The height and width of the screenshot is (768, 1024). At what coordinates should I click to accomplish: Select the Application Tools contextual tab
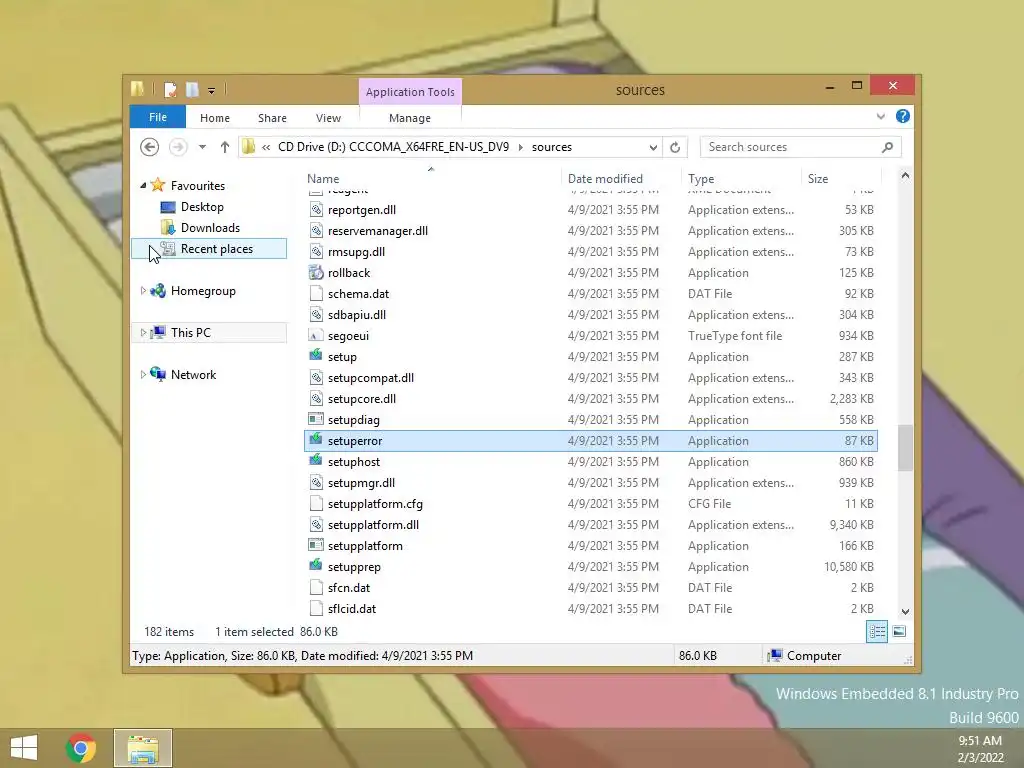coord(410,92)
